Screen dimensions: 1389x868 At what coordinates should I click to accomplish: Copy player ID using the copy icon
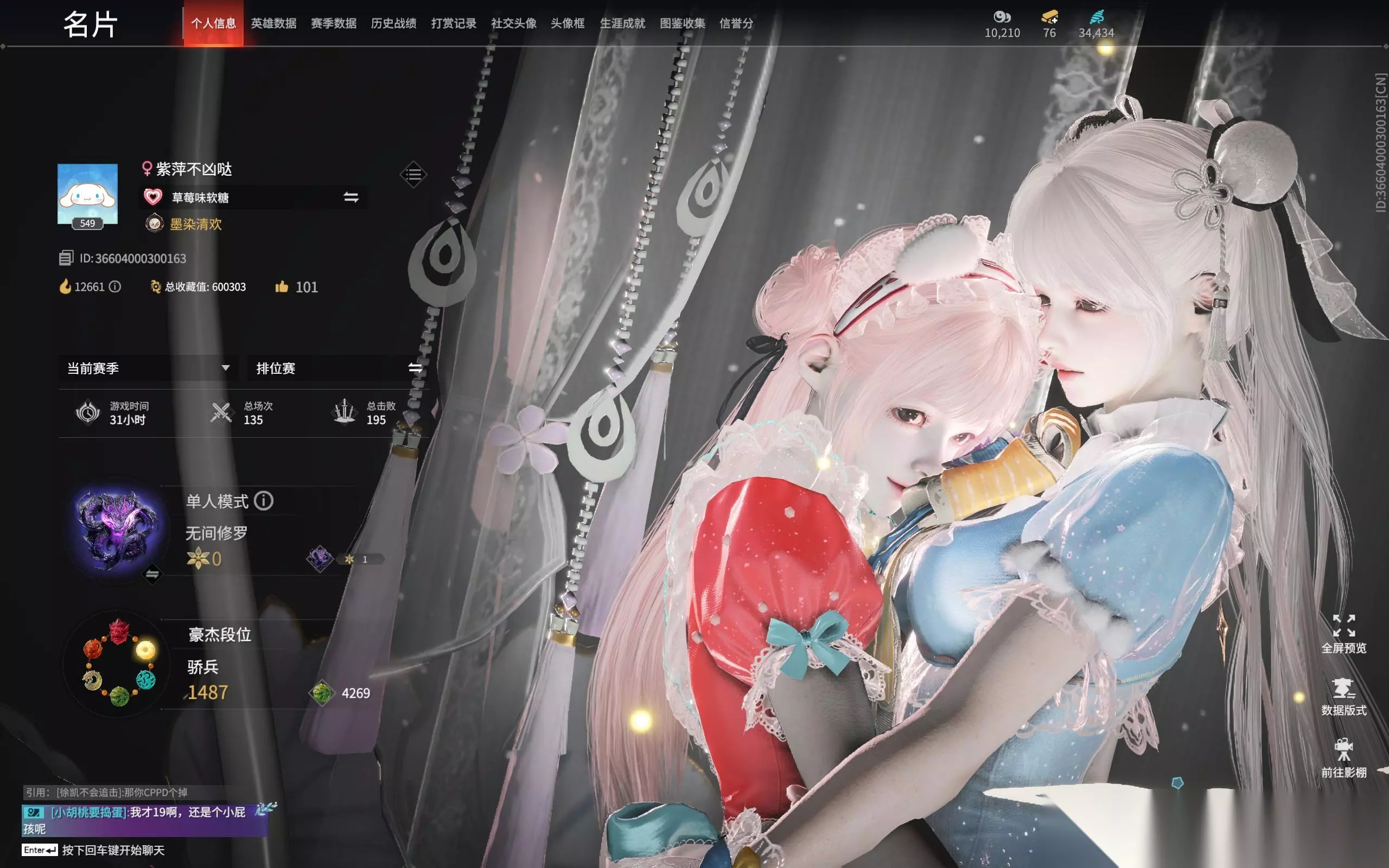click(x=66, y=258)
